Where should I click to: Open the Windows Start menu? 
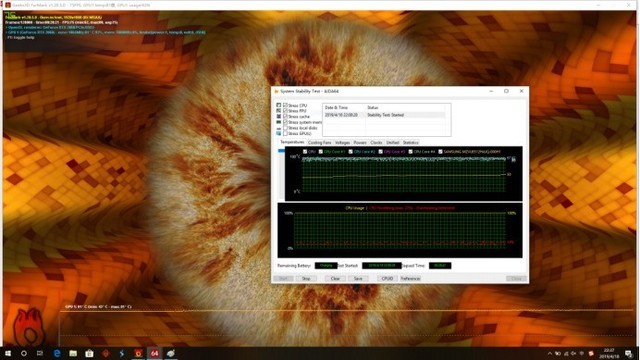click(x=8, y=353)
